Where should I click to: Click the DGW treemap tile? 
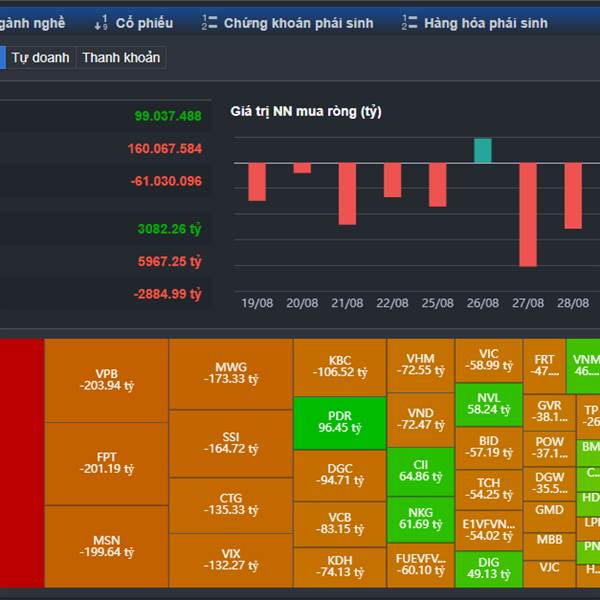click(x=549, y=484)
